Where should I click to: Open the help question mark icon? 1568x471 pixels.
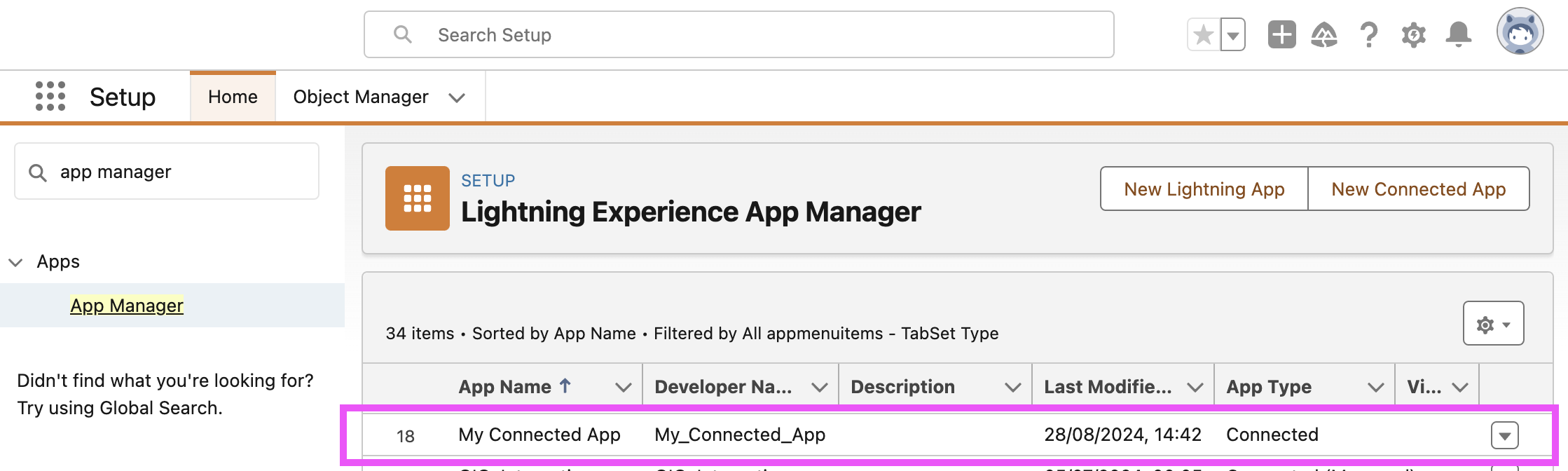1368,34
